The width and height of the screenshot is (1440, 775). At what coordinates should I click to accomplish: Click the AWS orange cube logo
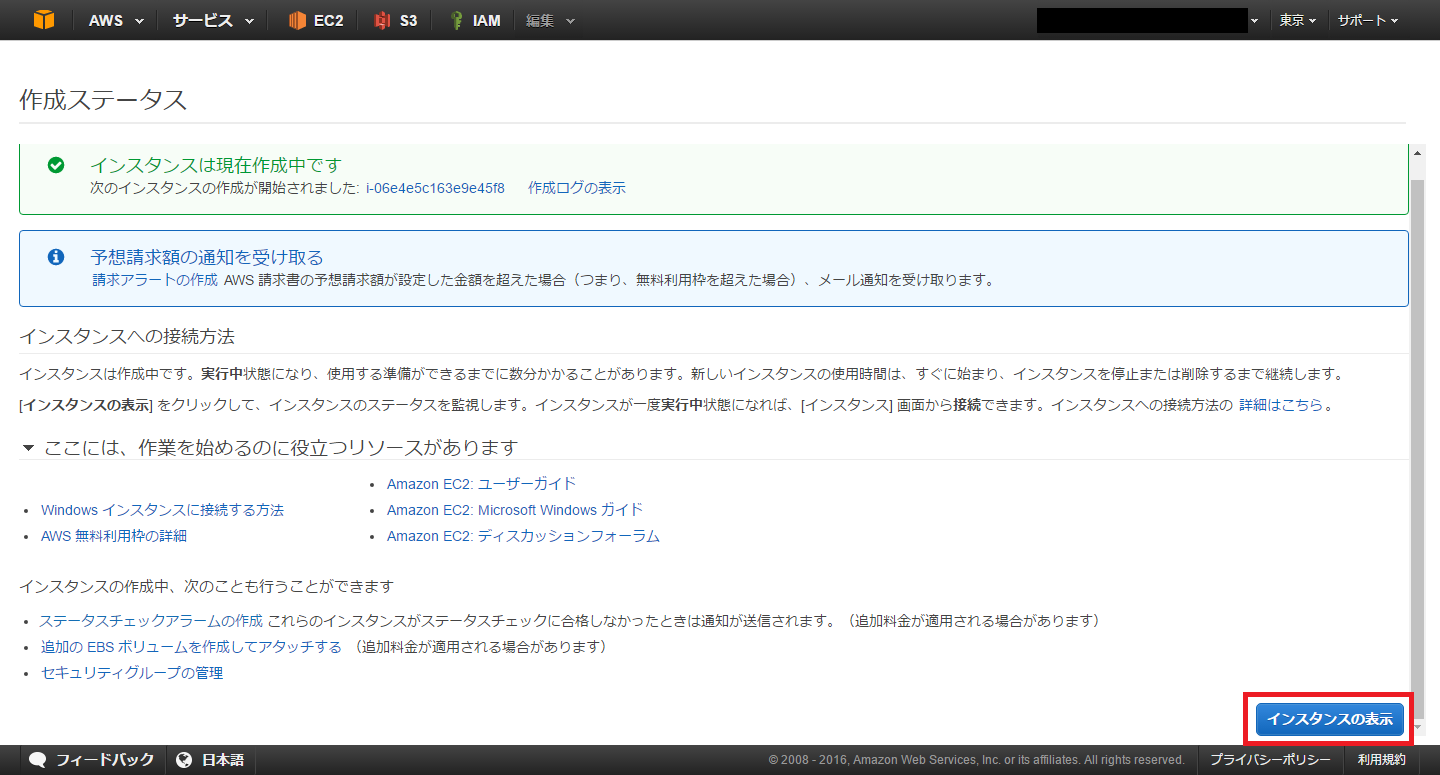[x=43, y=20]
